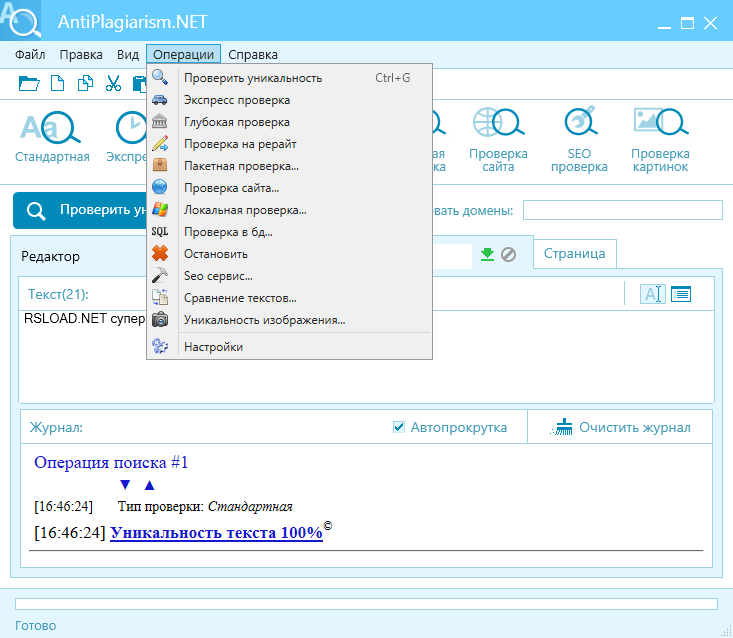This screenshot has height=638, width=733.
Task: Toggle the text cursor mode icon
Action: pyautogui.click(x=652, y=294)
